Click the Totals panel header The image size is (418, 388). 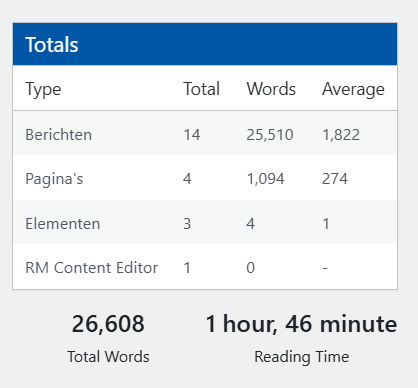click(x=205, y=44)
